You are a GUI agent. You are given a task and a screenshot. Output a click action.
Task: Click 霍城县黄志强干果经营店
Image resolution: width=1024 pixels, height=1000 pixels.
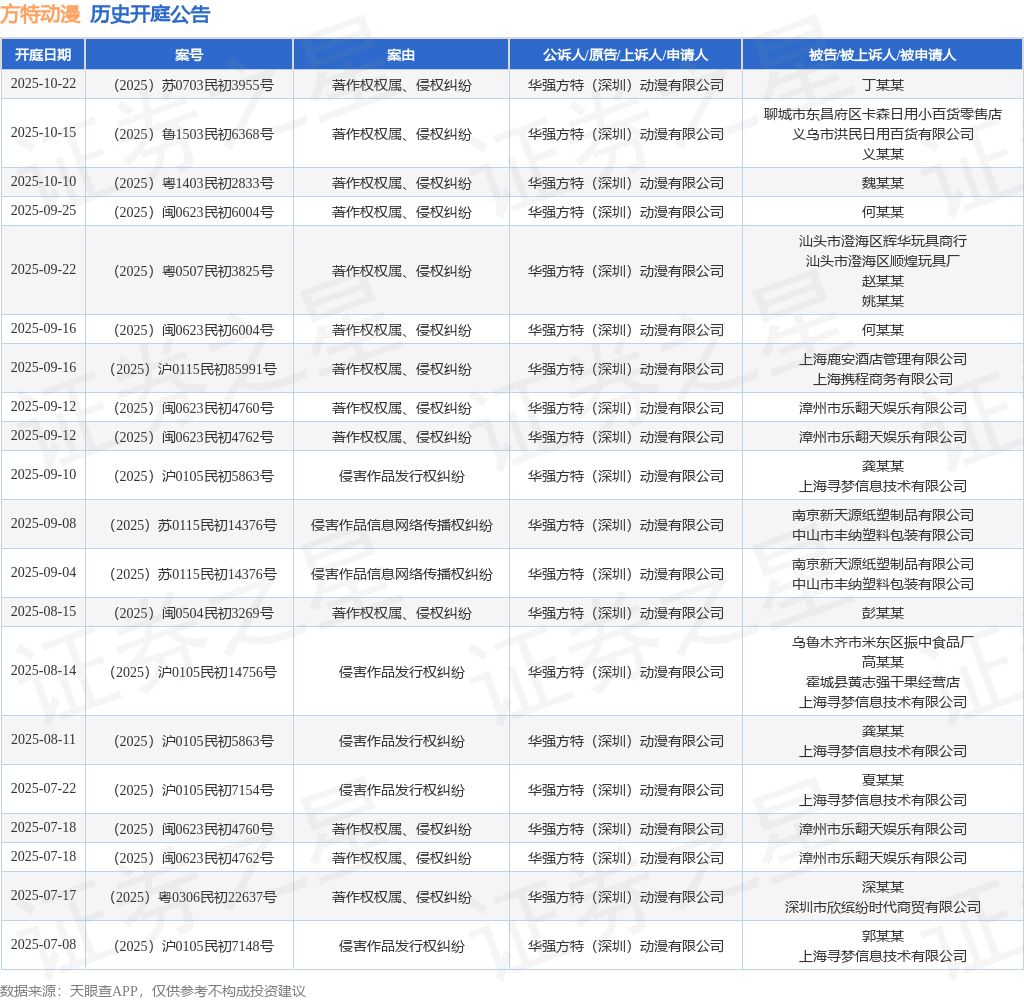pyautogui.click(x=882, y=683)
